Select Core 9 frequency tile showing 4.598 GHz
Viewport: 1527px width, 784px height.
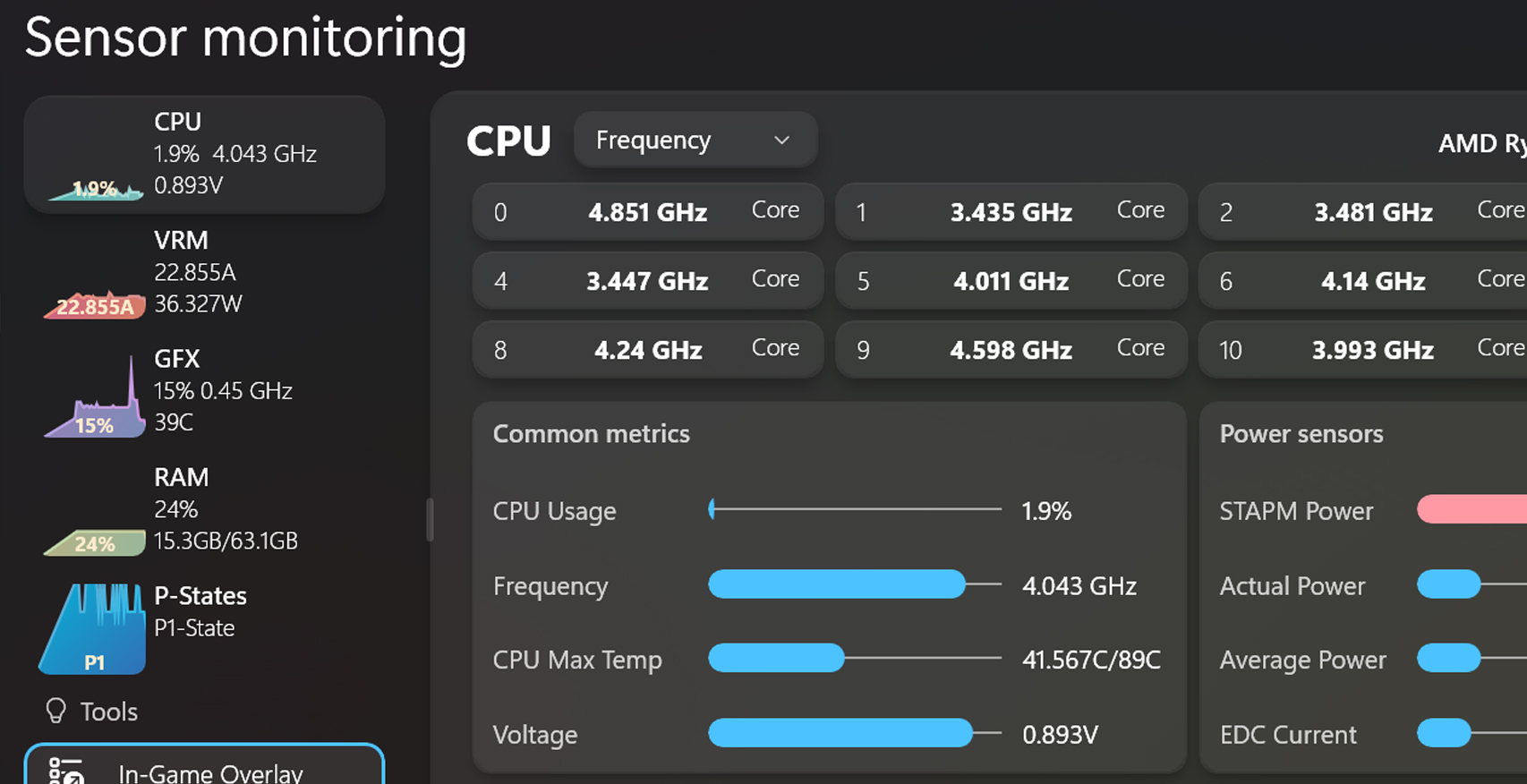click(x=1011, y=350)
